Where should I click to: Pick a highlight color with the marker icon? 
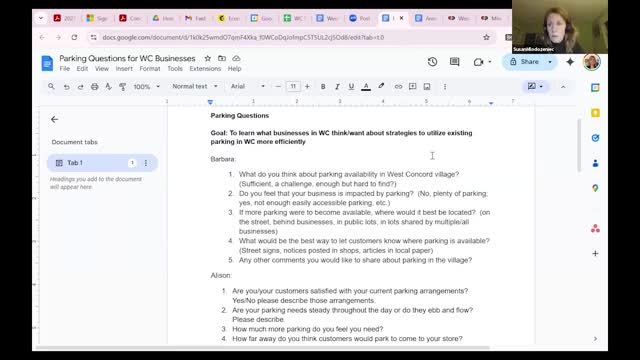(381, 87)
